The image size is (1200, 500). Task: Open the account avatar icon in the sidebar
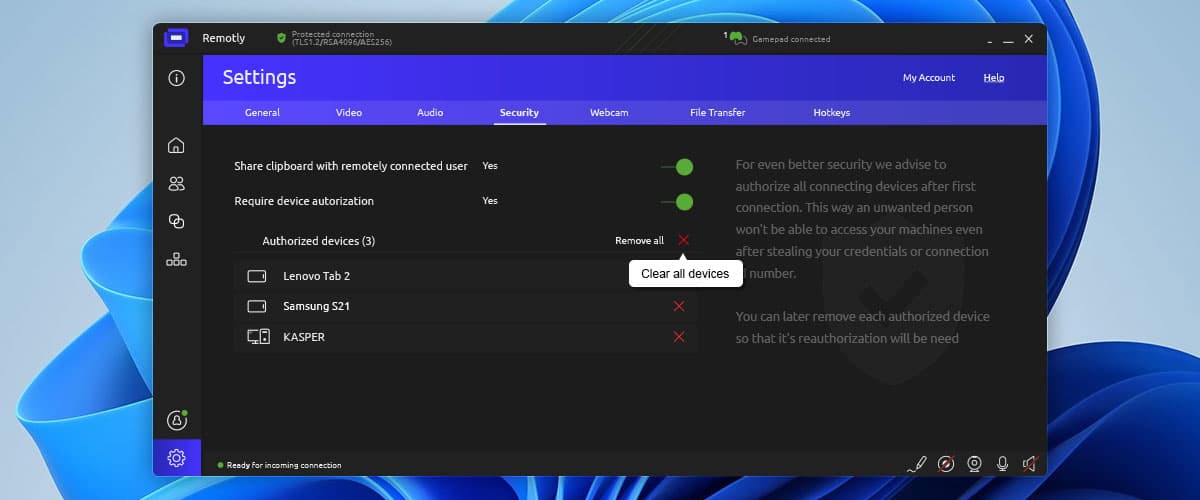[177, 421]
